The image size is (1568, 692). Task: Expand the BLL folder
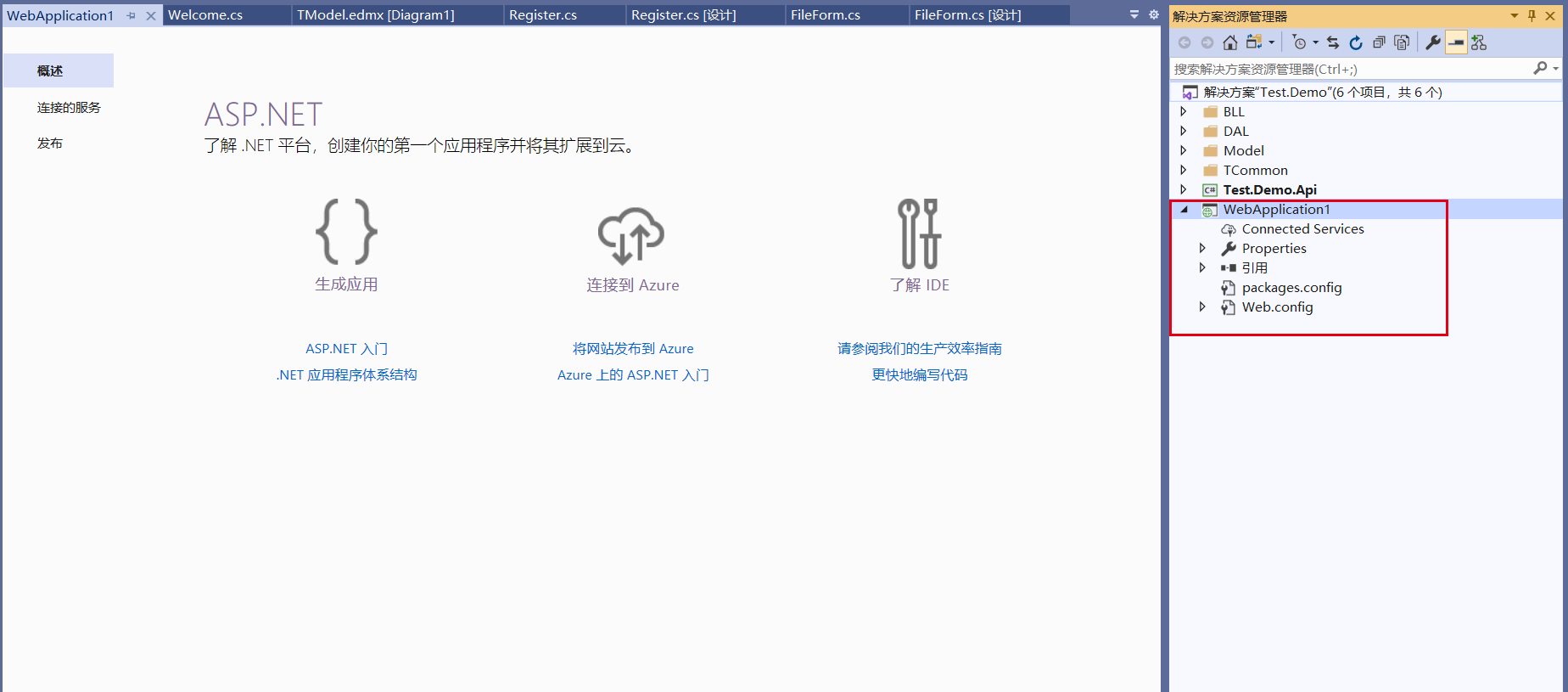1184,111
